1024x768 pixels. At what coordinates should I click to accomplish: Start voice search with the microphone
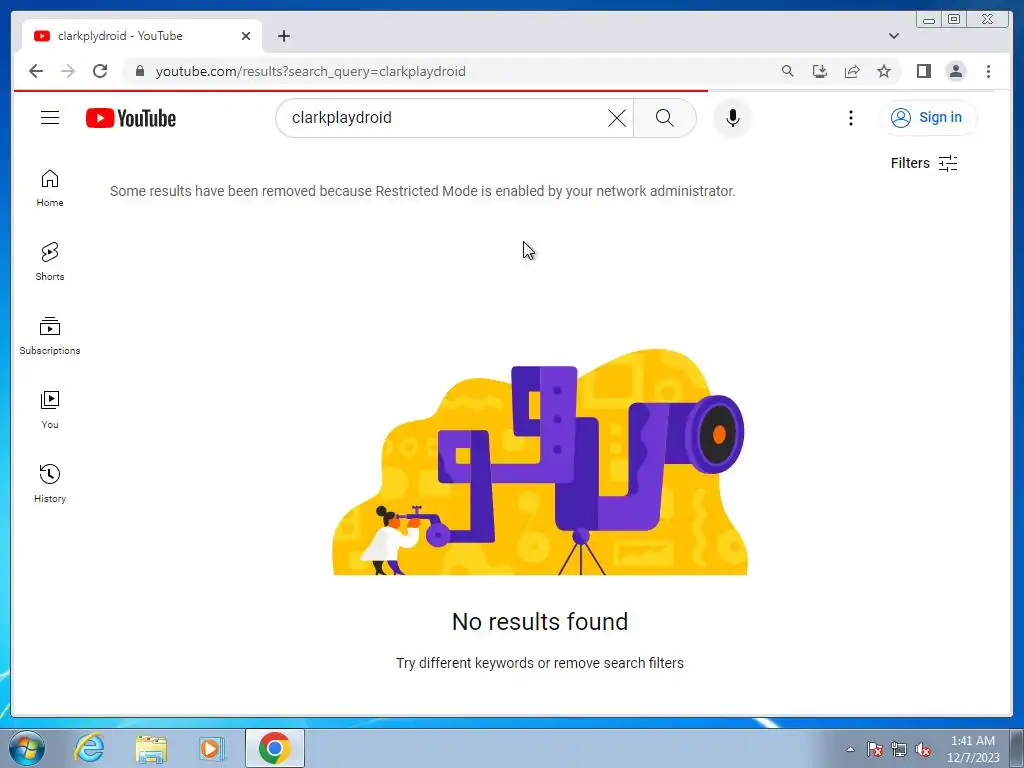click(x=733, y=118)
